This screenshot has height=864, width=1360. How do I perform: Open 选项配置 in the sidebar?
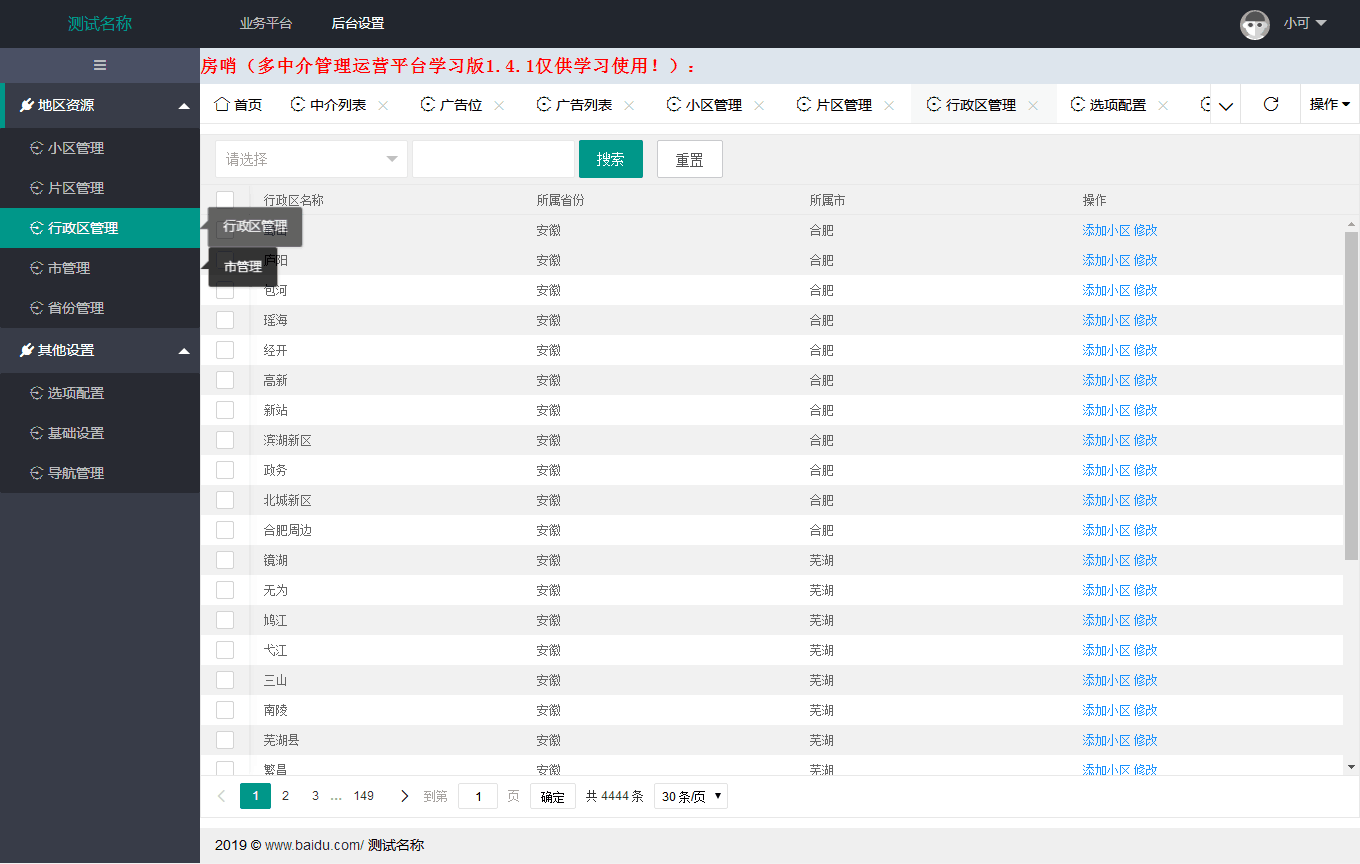coord(100,393)
